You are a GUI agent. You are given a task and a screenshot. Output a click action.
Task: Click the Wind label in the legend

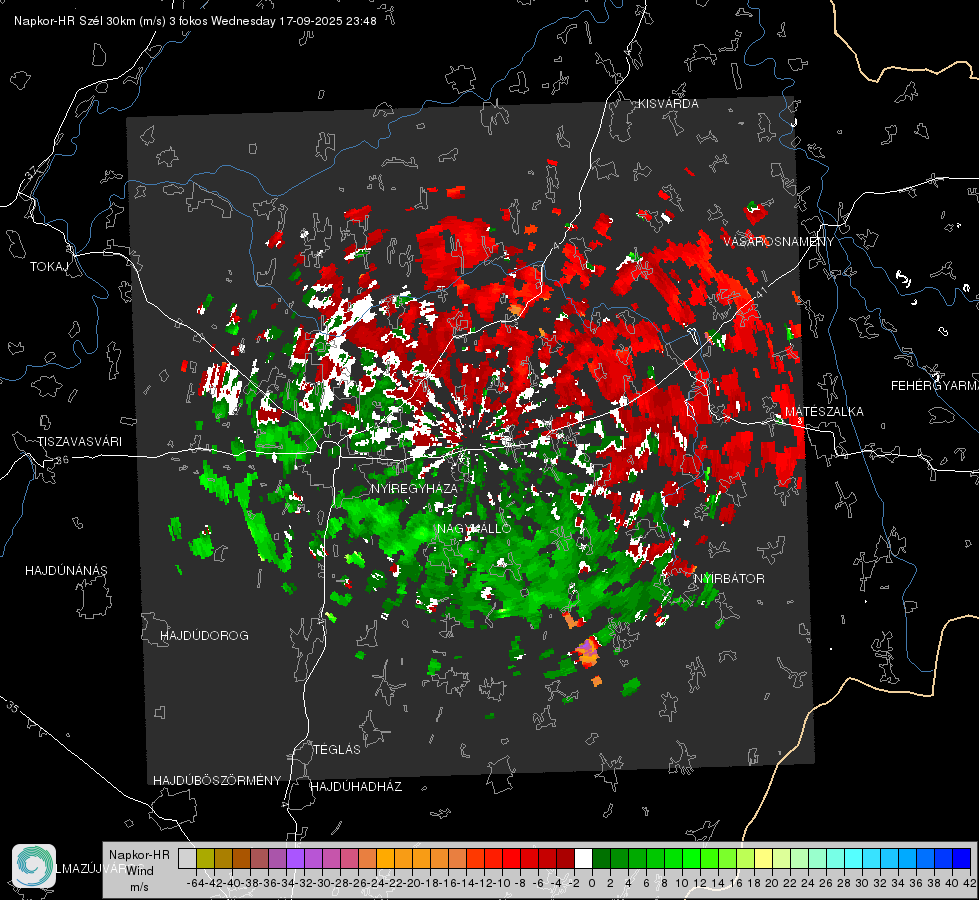tap(140, 871)
